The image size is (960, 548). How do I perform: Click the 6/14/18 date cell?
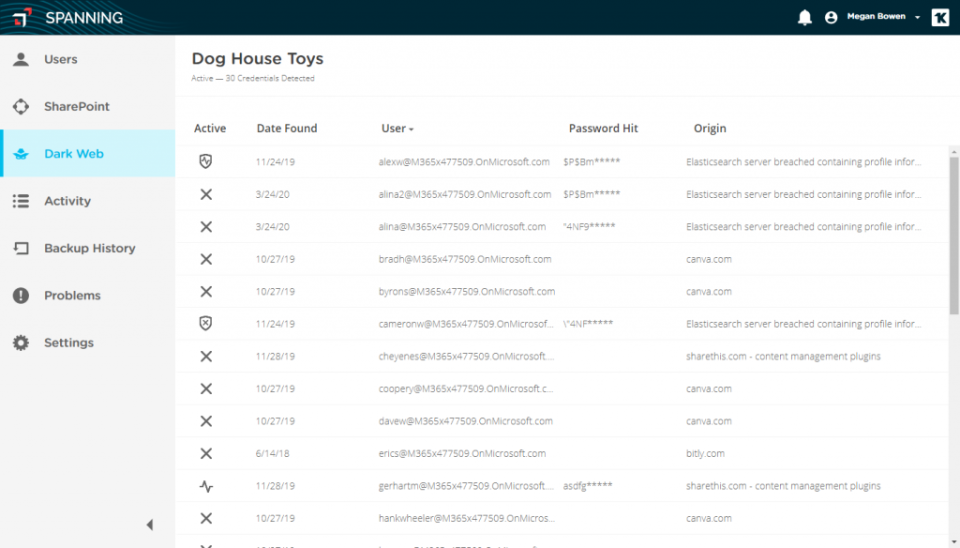[272, 454]
